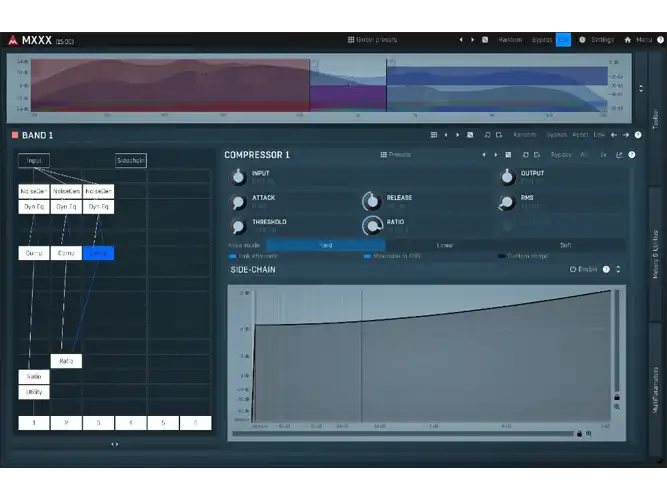Viewport: 667px width, 500px height.
Task: Enable the Side-chain section
Action: [584, 269]
